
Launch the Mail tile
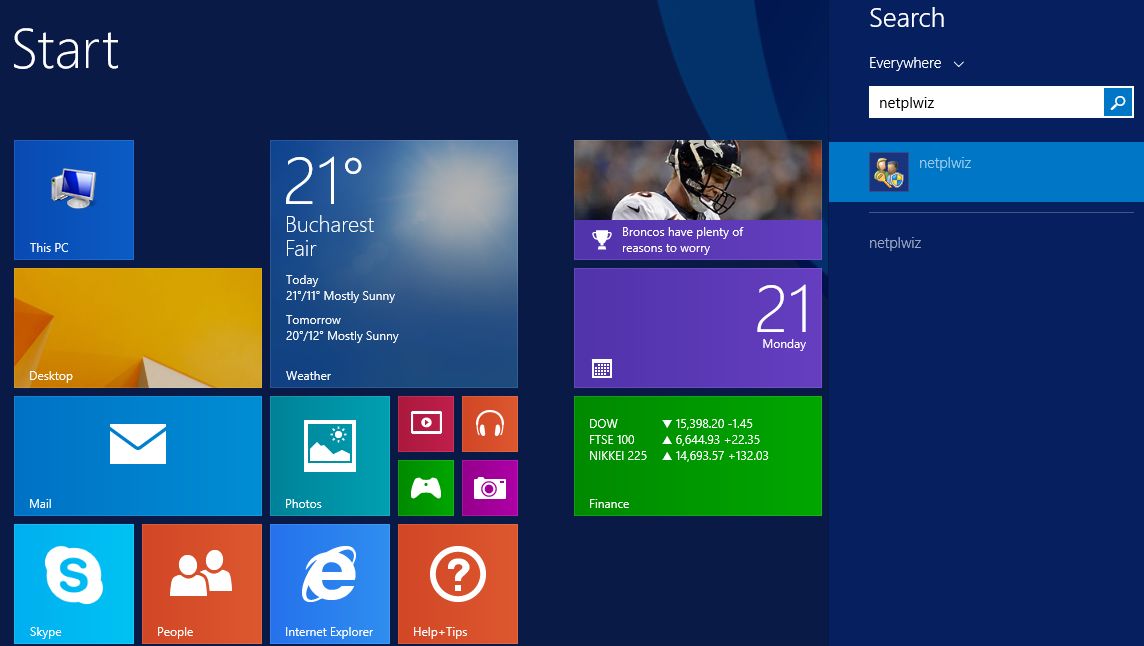138,455
